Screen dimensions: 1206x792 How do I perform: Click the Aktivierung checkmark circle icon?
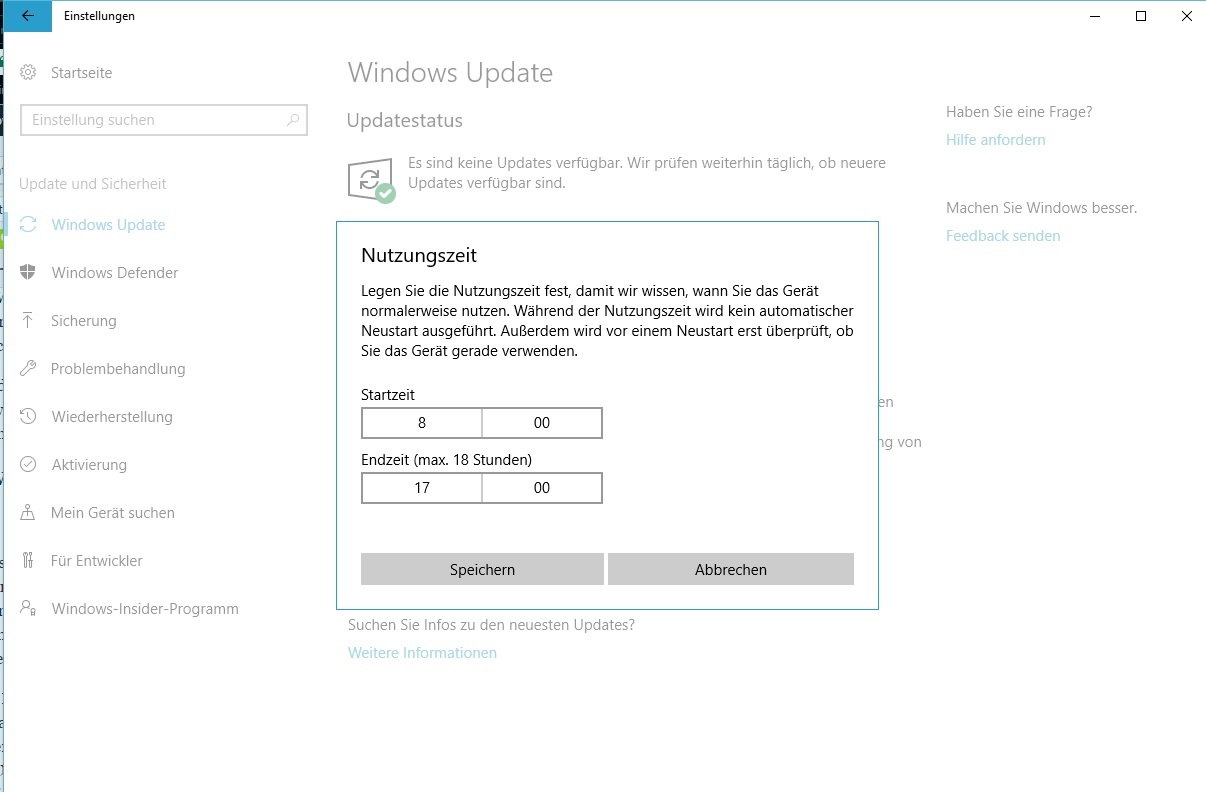[28, 465]
